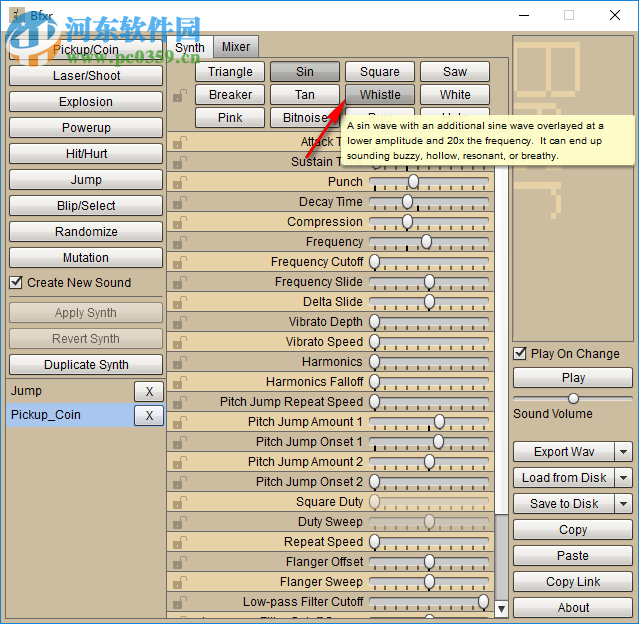Remove the Jump sound entry
Screen dimensions: 639x624
coord(149,392)
